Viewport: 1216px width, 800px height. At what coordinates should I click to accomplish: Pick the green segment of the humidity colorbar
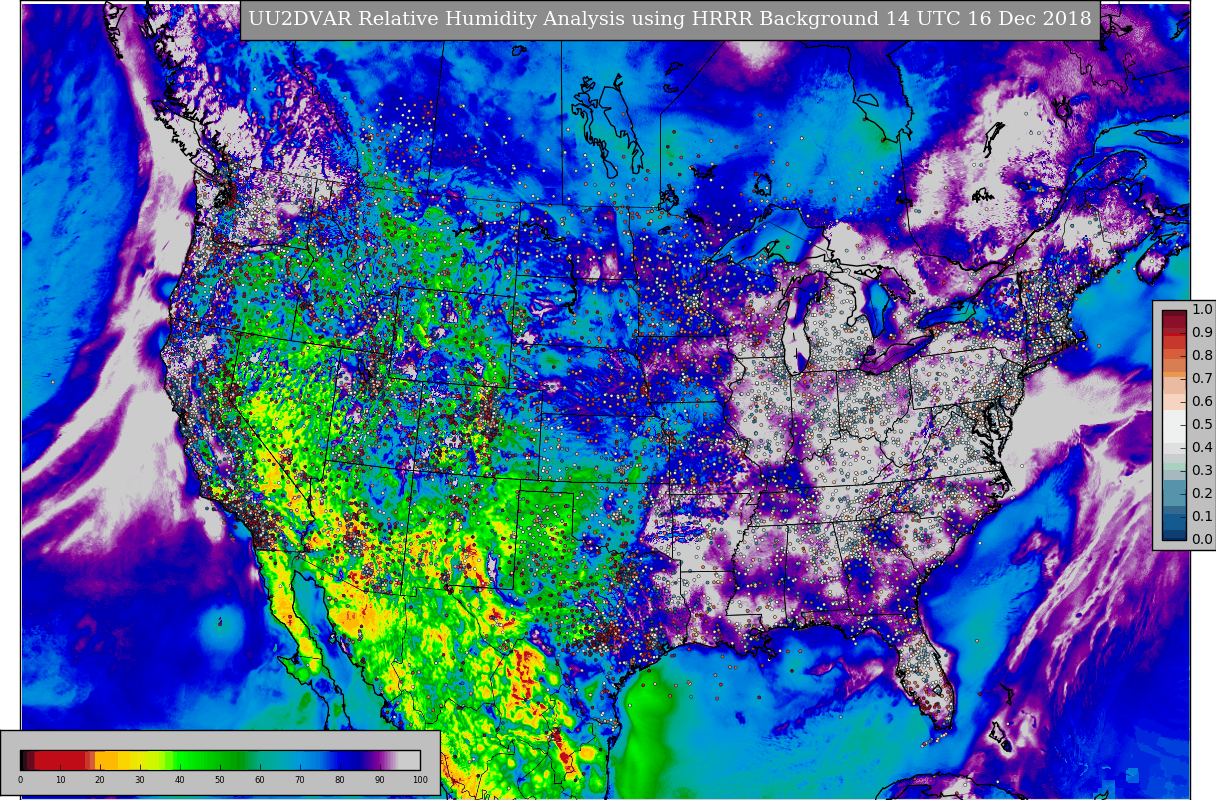pyautogui.click(x=210, y=760)
